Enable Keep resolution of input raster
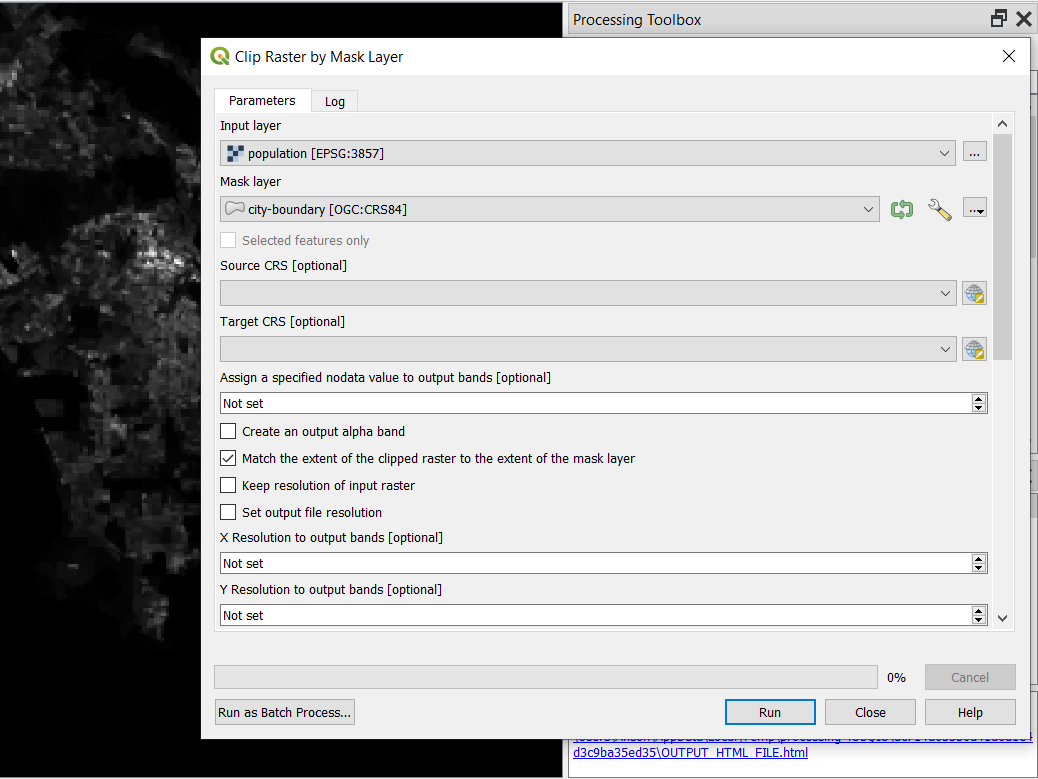 coord(227,486)
